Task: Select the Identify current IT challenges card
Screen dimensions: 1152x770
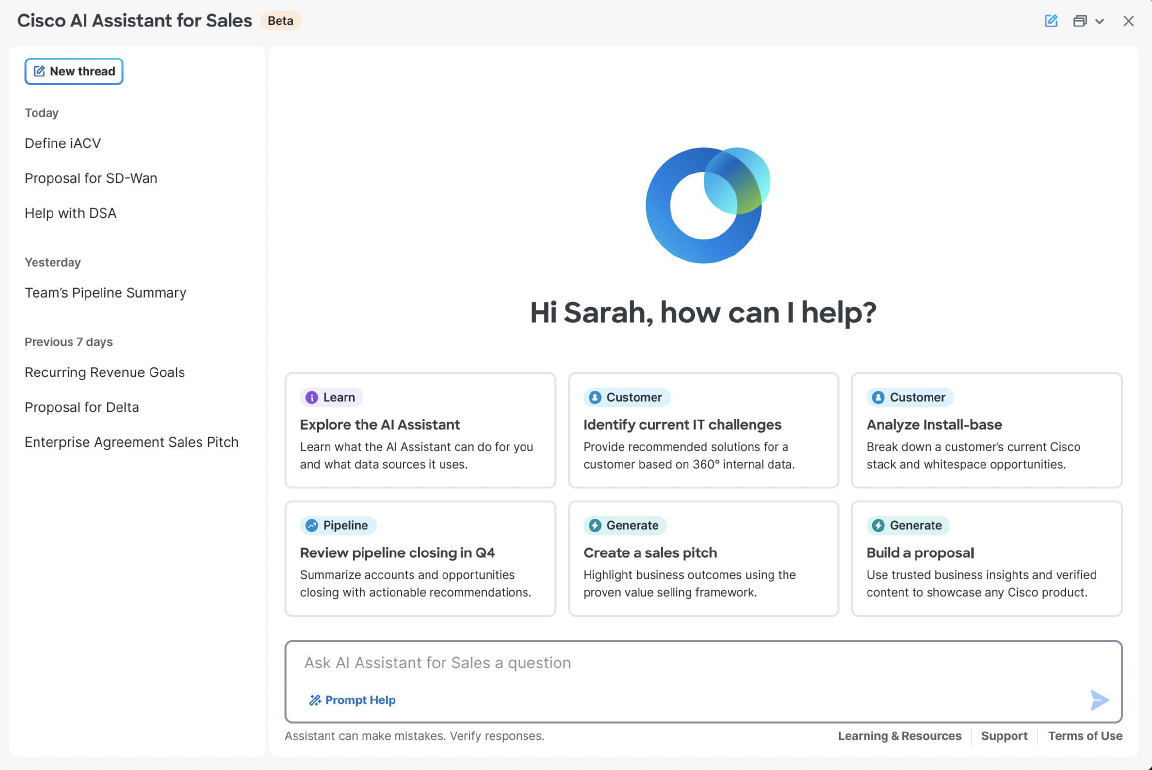Action: click(x=703, y=430)
